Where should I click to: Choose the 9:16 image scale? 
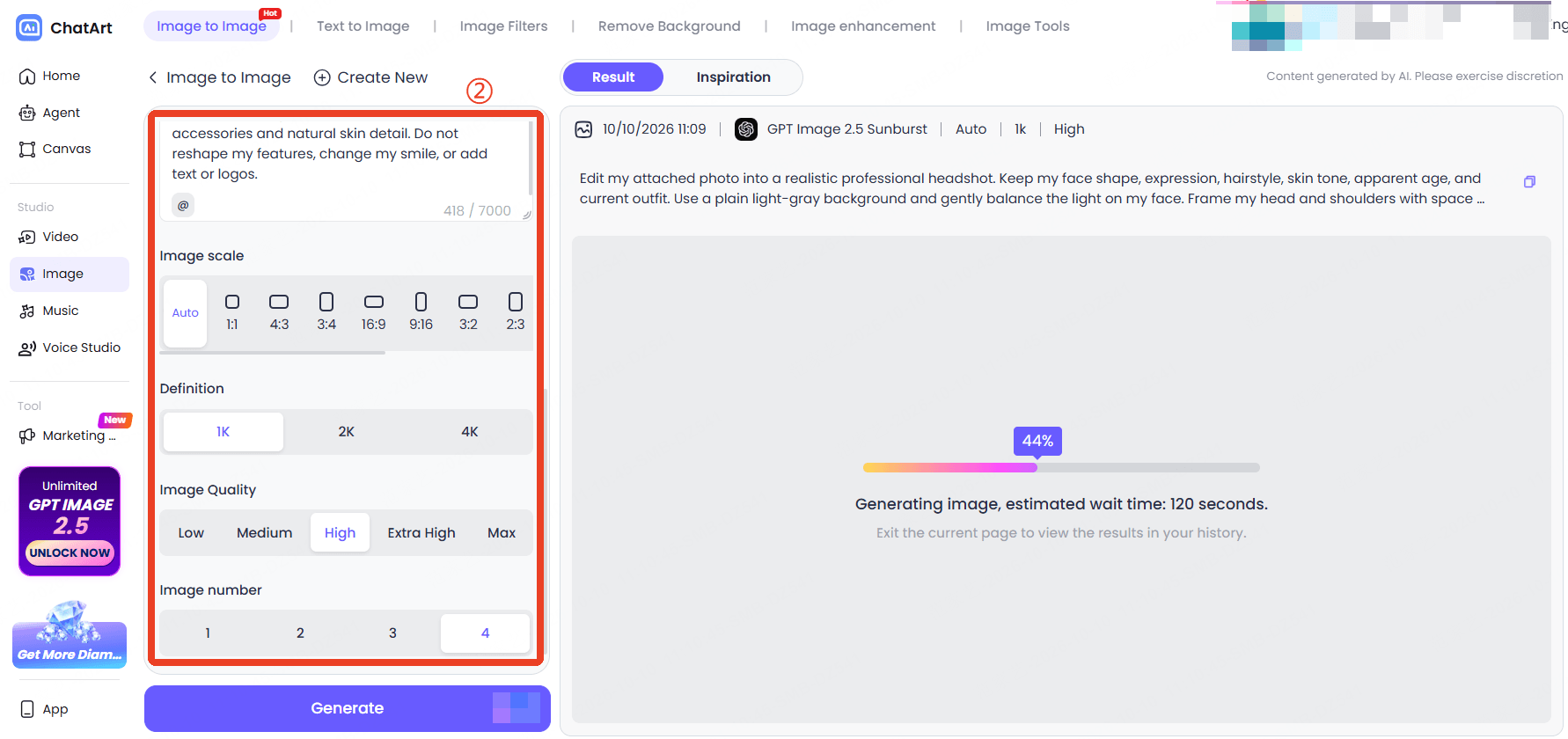(421, 313)
